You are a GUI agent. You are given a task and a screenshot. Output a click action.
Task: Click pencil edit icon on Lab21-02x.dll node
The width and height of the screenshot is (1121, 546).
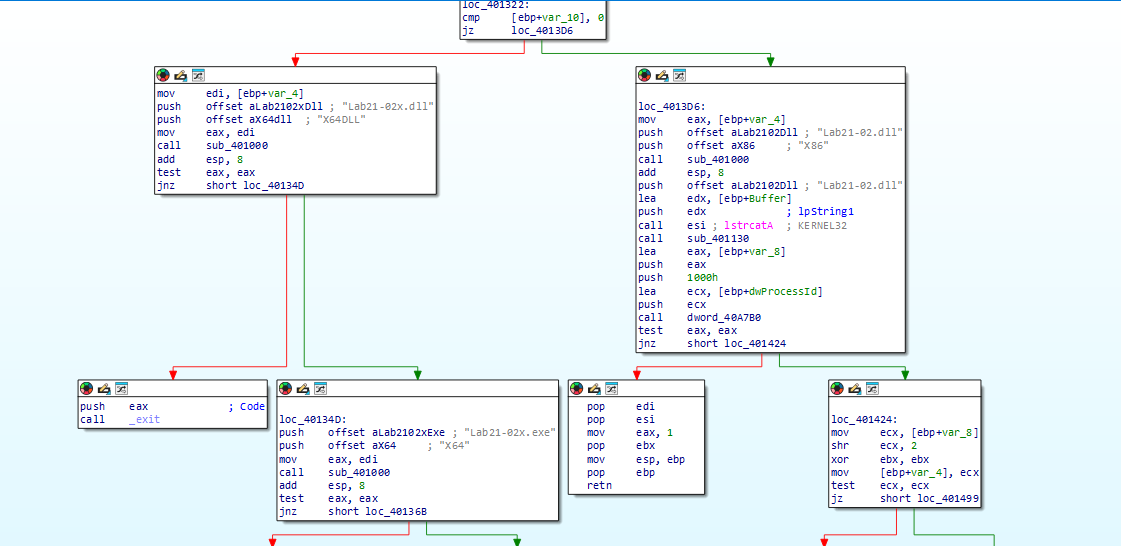pyautogui.click(x=181, y=75)
